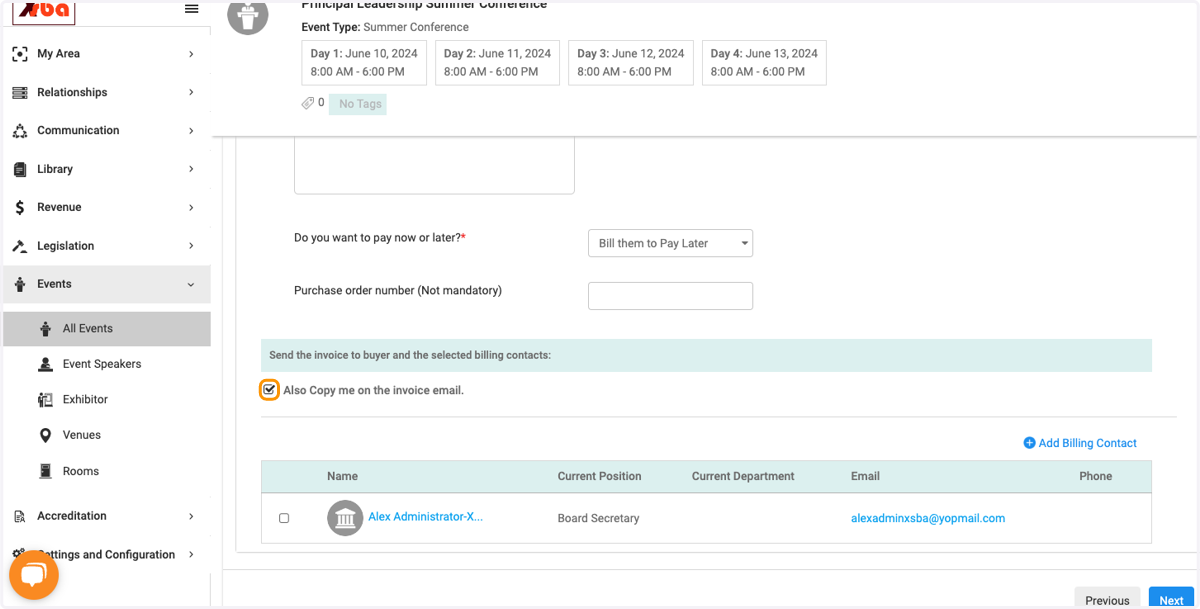Click the Events podium icon in sidebar
Image resolution: width=1200 pixels, height=609 pixels.
coord(20,285)
